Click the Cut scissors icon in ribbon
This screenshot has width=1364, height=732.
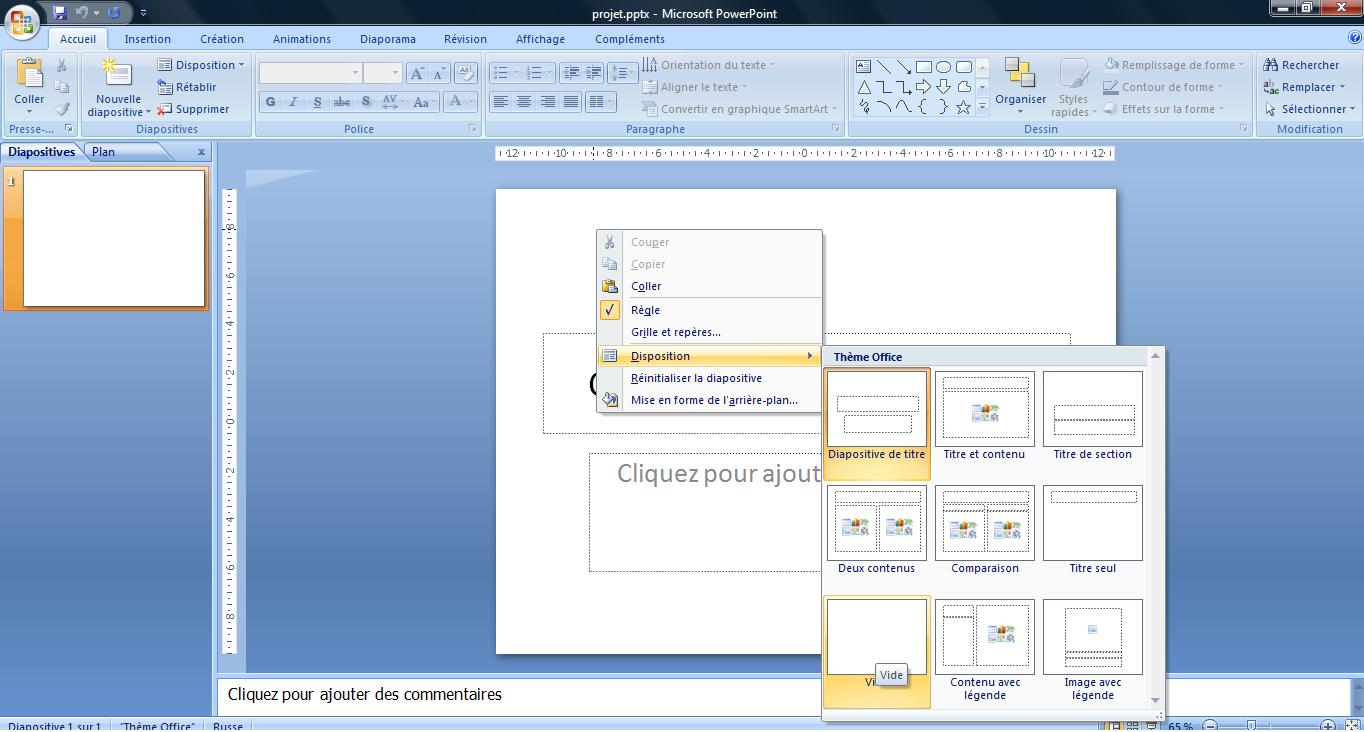click(x=62, y=65)
